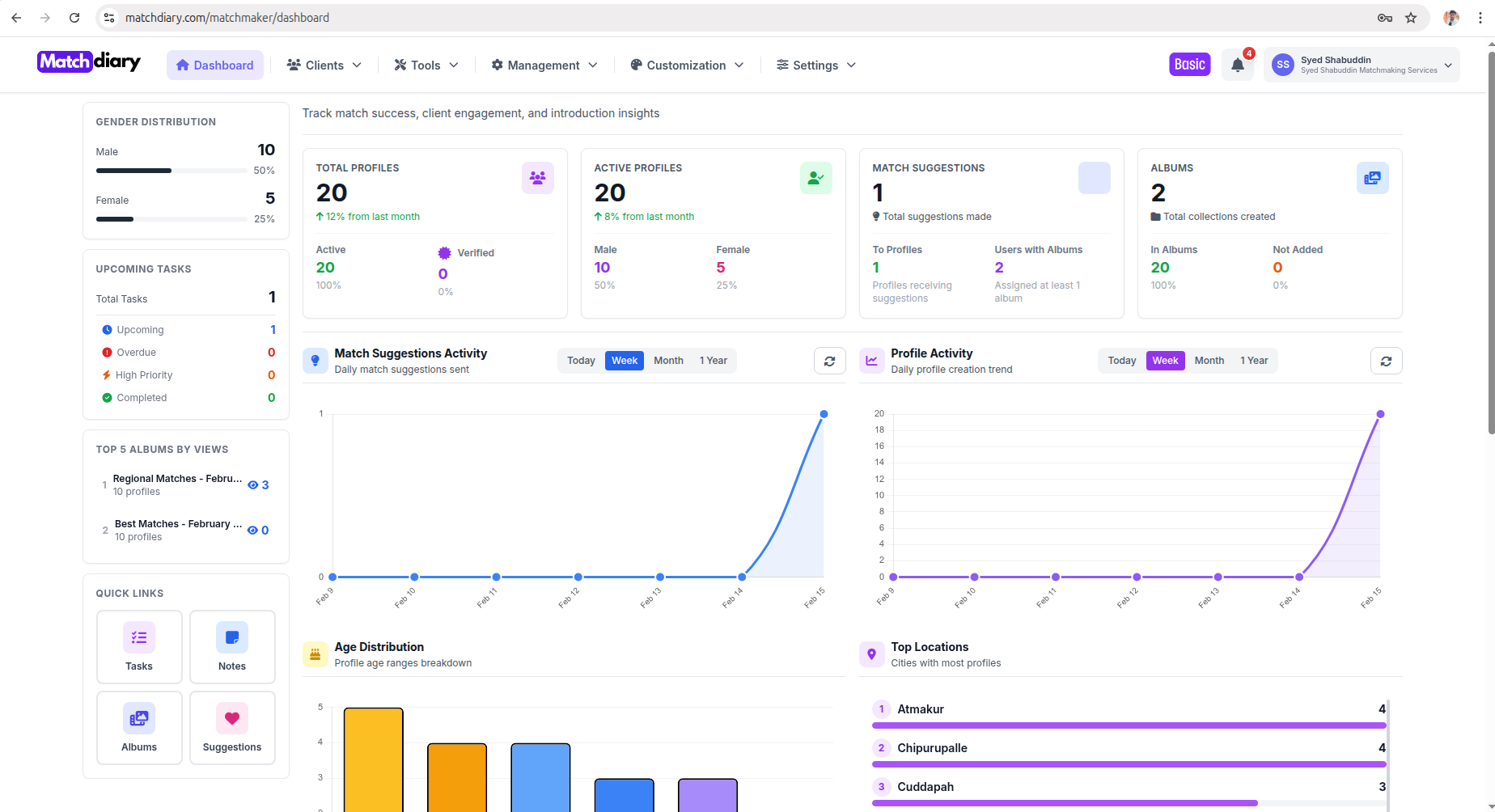
Task: Open the Settings menu
Action: [815, 65]
